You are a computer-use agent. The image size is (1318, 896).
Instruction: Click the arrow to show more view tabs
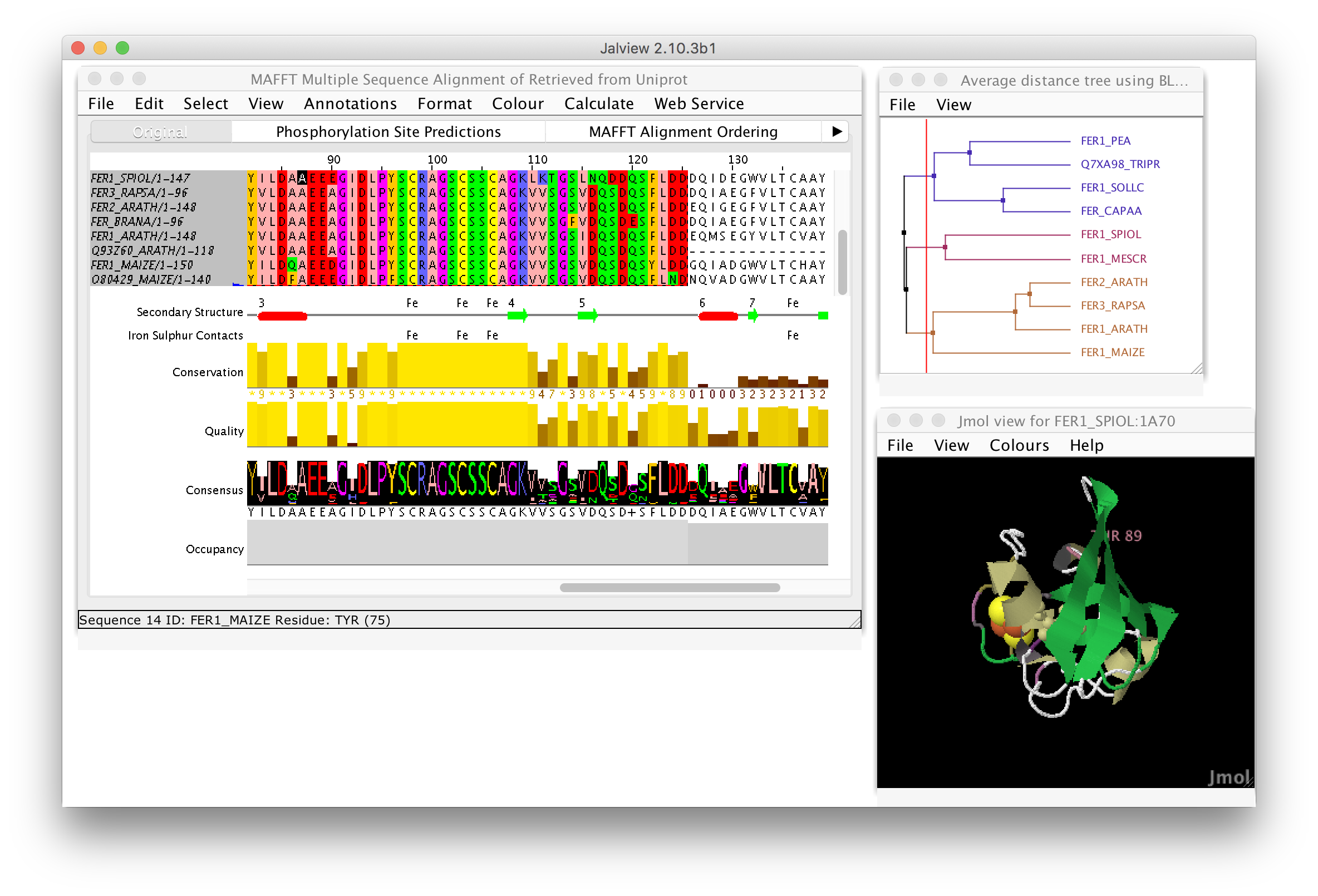point(836,131)
